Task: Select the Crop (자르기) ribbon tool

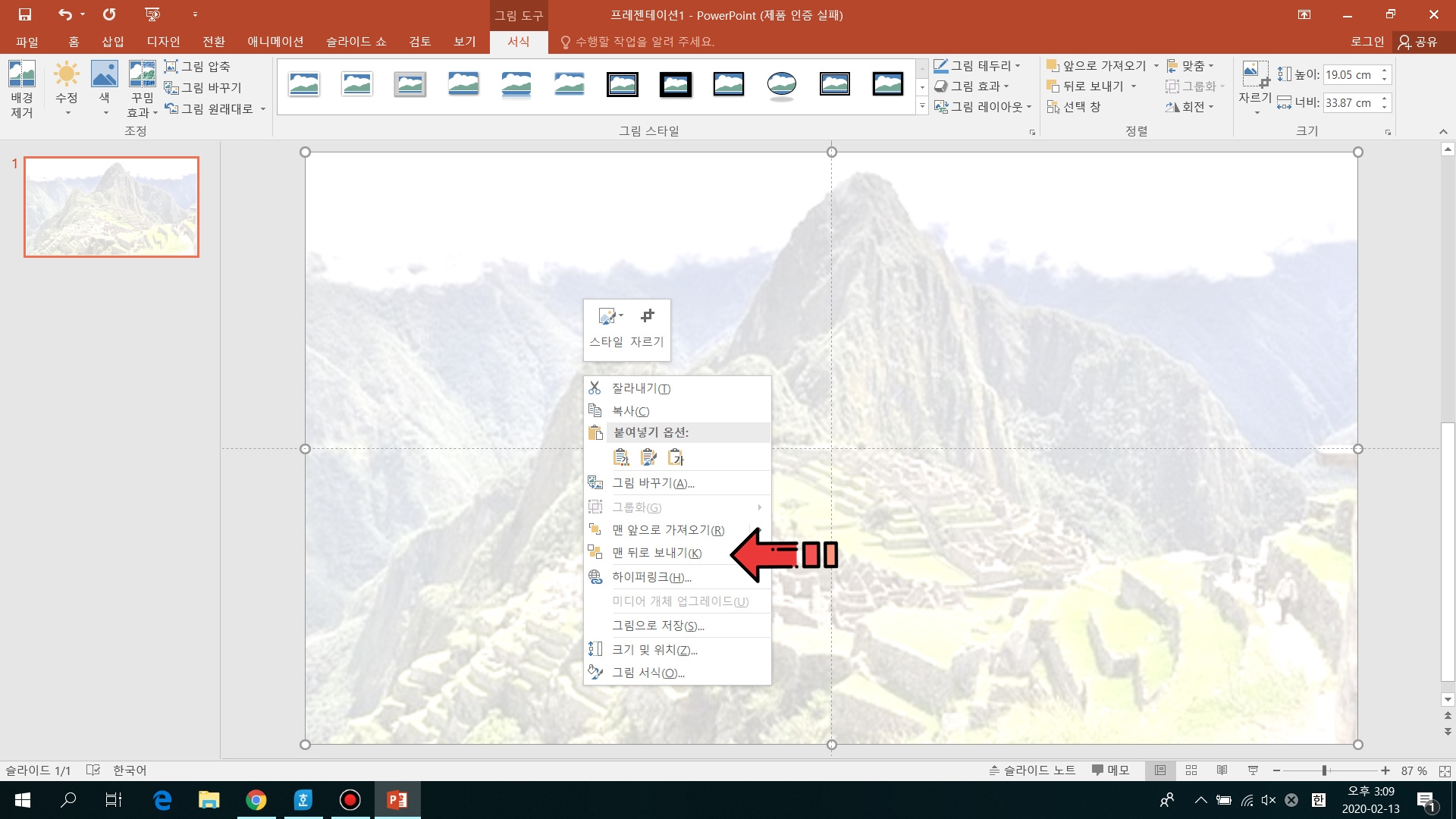Action: click(x=1255, y=76)
